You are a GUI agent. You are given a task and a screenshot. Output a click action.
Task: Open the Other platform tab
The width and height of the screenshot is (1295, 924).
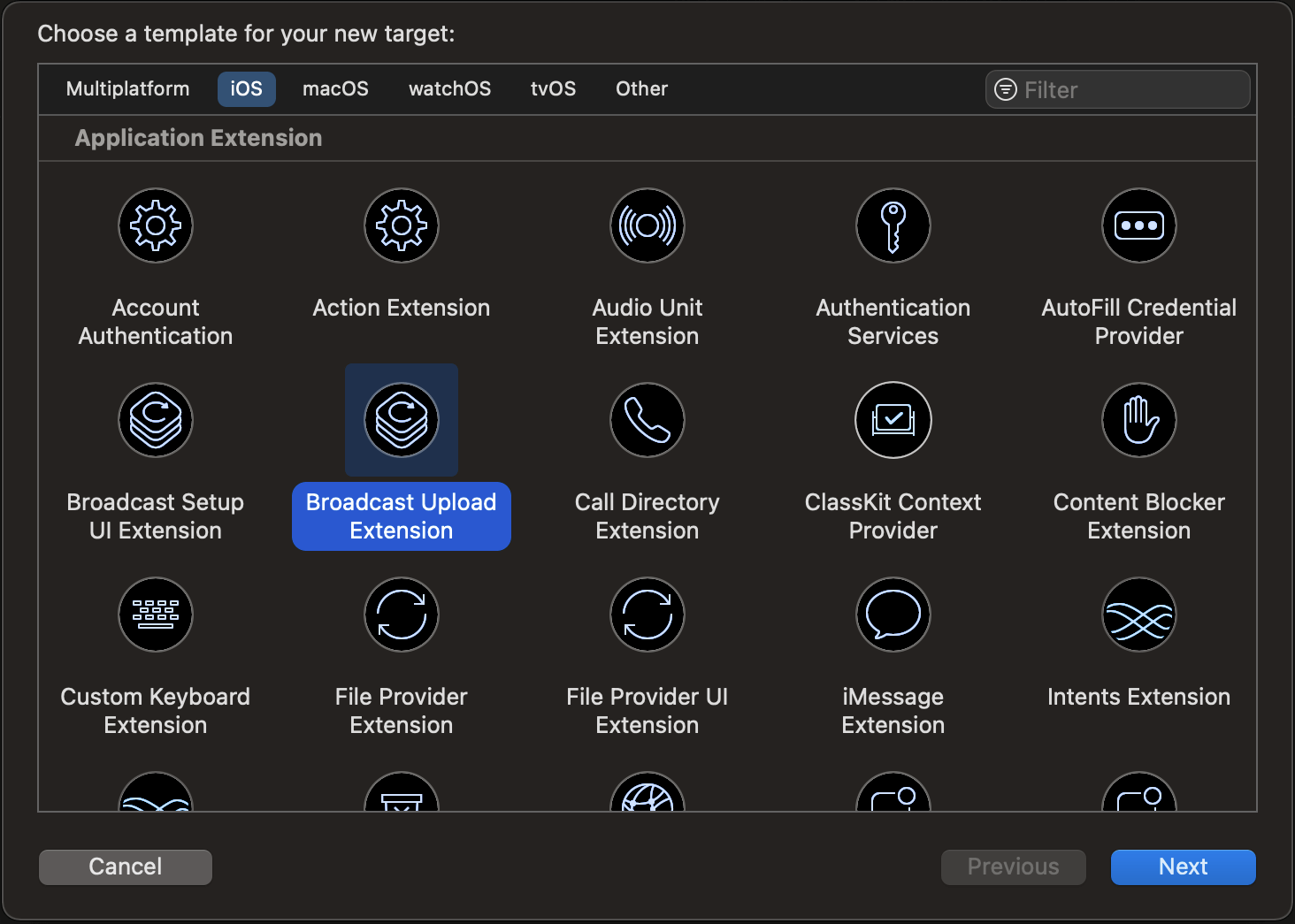(x=641, y=89)
